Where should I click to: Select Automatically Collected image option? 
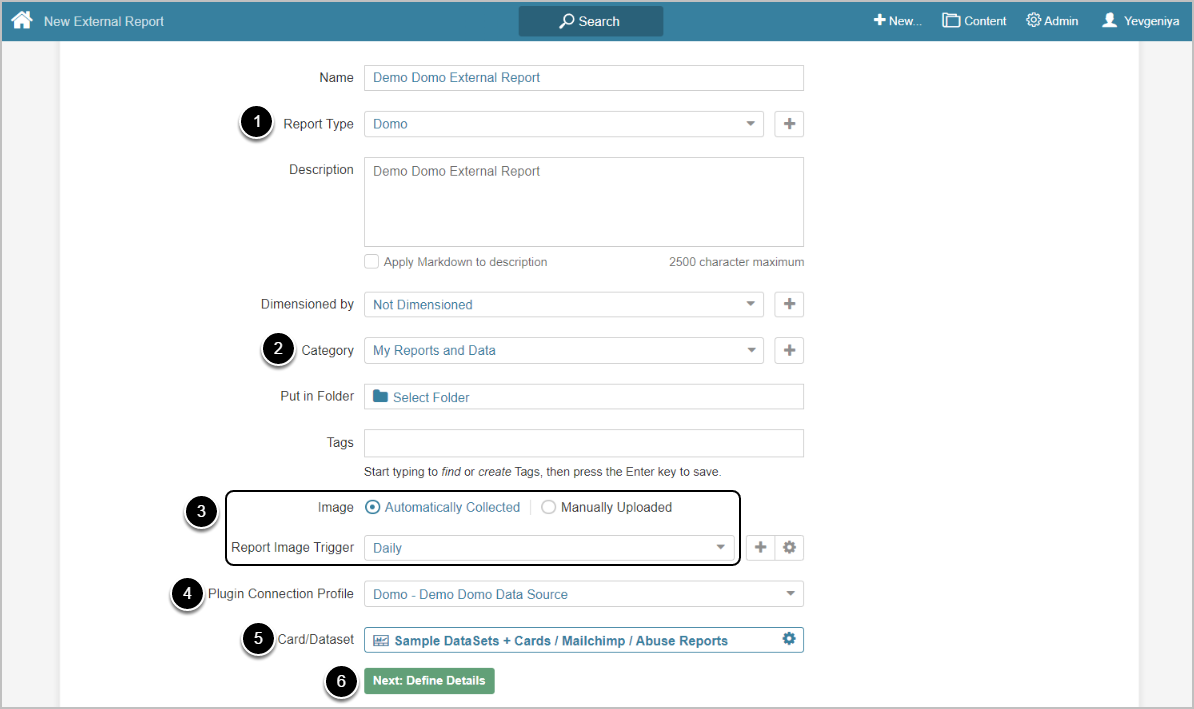(373, 508)
